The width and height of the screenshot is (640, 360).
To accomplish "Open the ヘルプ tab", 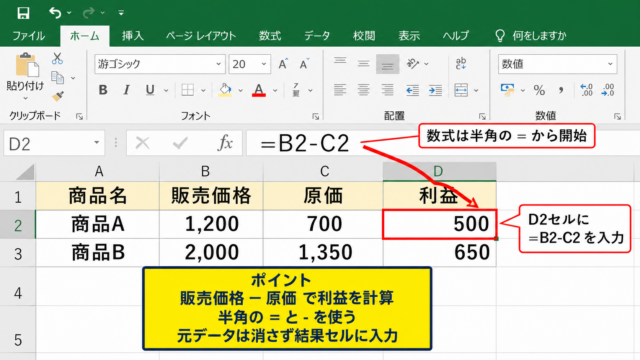I will pyautogui.click(x=456, y=36).
